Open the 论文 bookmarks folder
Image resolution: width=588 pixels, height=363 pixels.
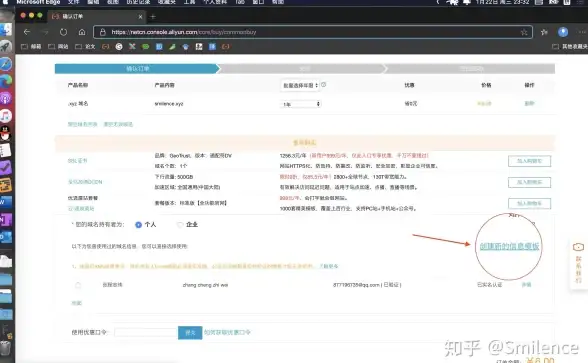click(86, 46)
